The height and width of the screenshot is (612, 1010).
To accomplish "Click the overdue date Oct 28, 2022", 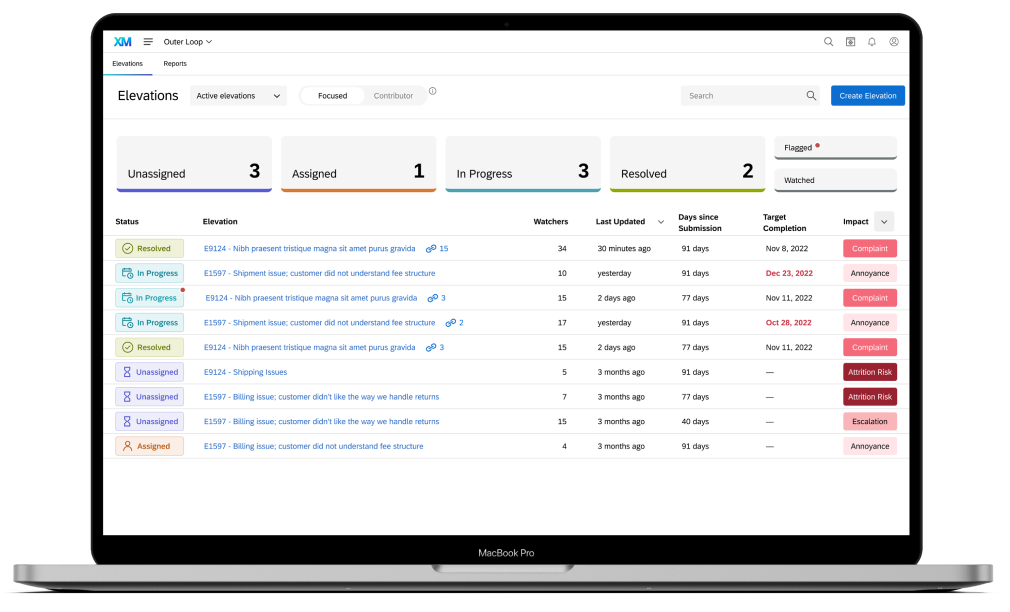I will click(788, 323).
